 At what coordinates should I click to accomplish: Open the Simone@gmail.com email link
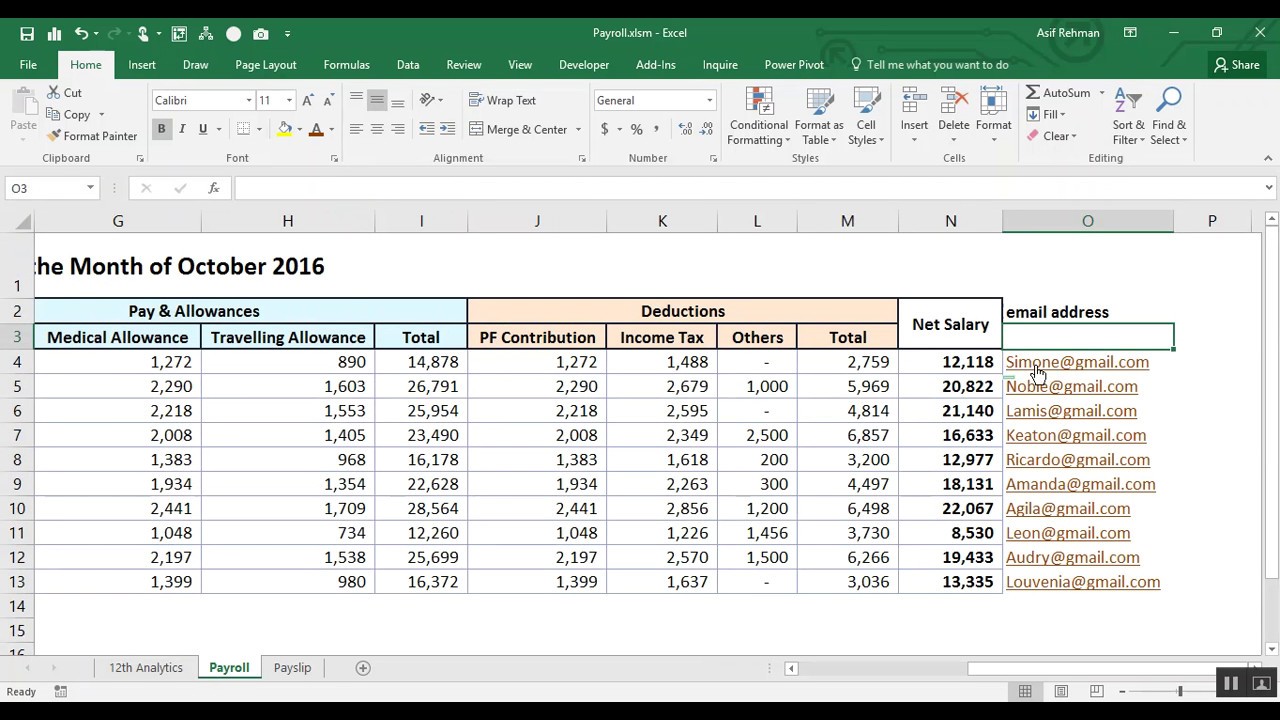(1077, 362)
